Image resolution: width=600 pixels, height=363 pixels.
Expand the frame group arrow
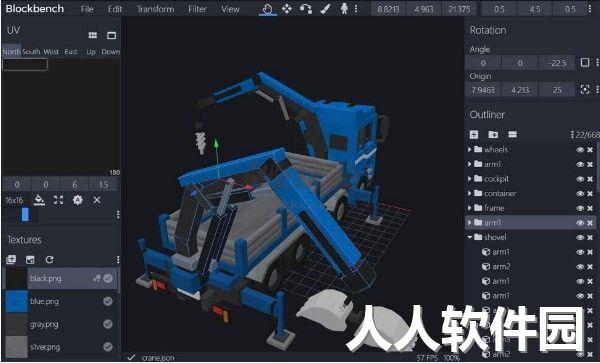tap(470, 208)
